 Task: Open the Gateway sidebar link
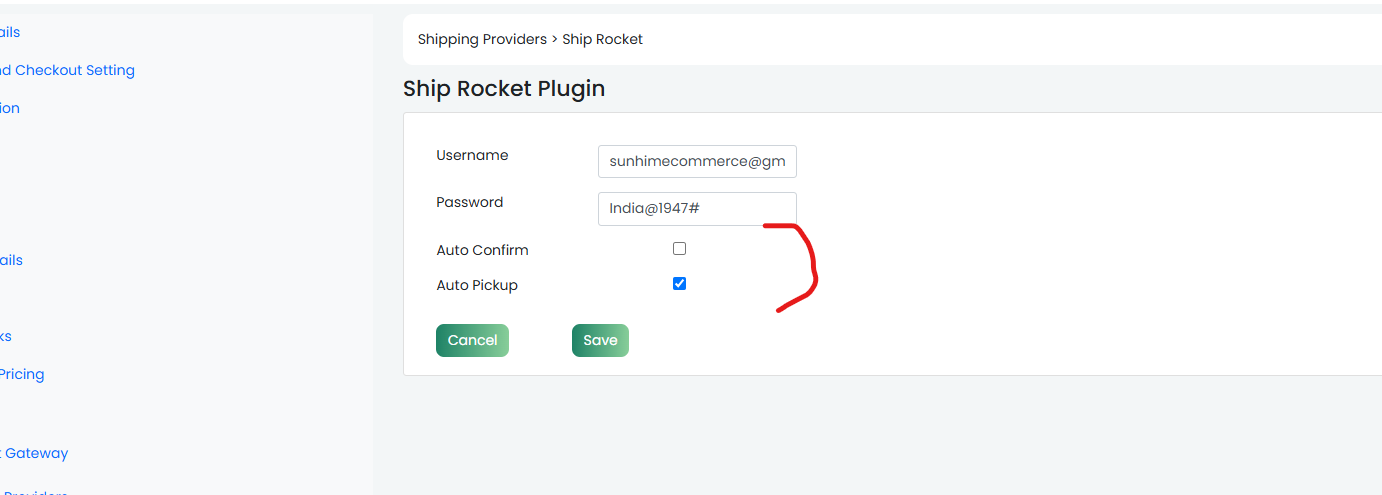[x=34, y=453]
